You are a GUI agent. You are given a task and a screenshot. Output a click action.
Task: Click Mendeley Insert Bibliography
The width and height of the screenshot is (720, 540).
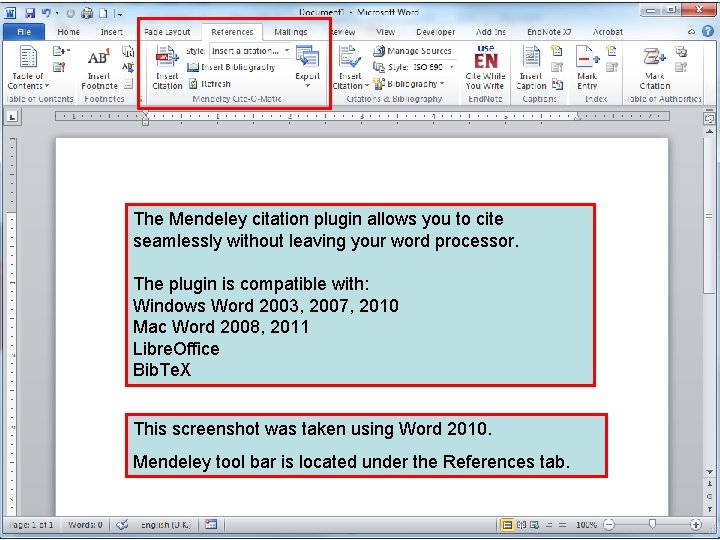(231, 68)
